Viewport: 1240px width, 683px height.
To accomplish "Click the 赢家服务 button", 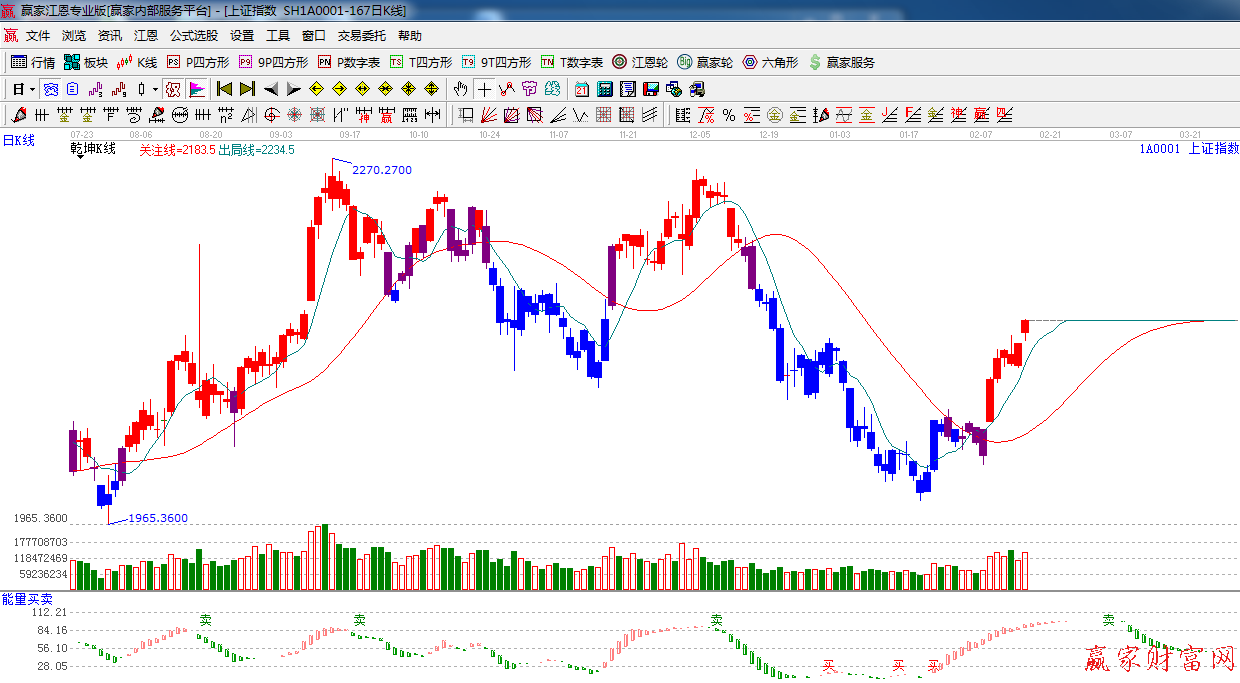I will [841, 62].
